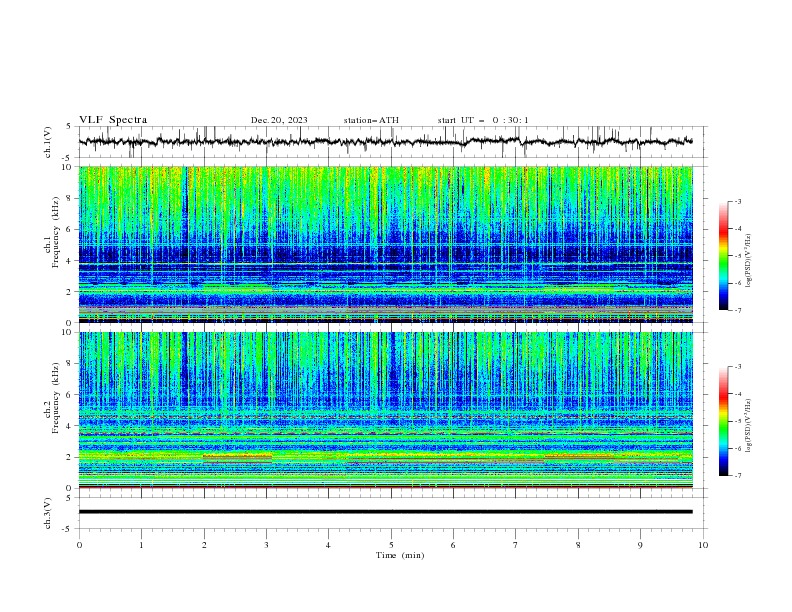Click the ch.1 voltage waveform trace
The image size is (792, 612).
(x=385, y=141)
